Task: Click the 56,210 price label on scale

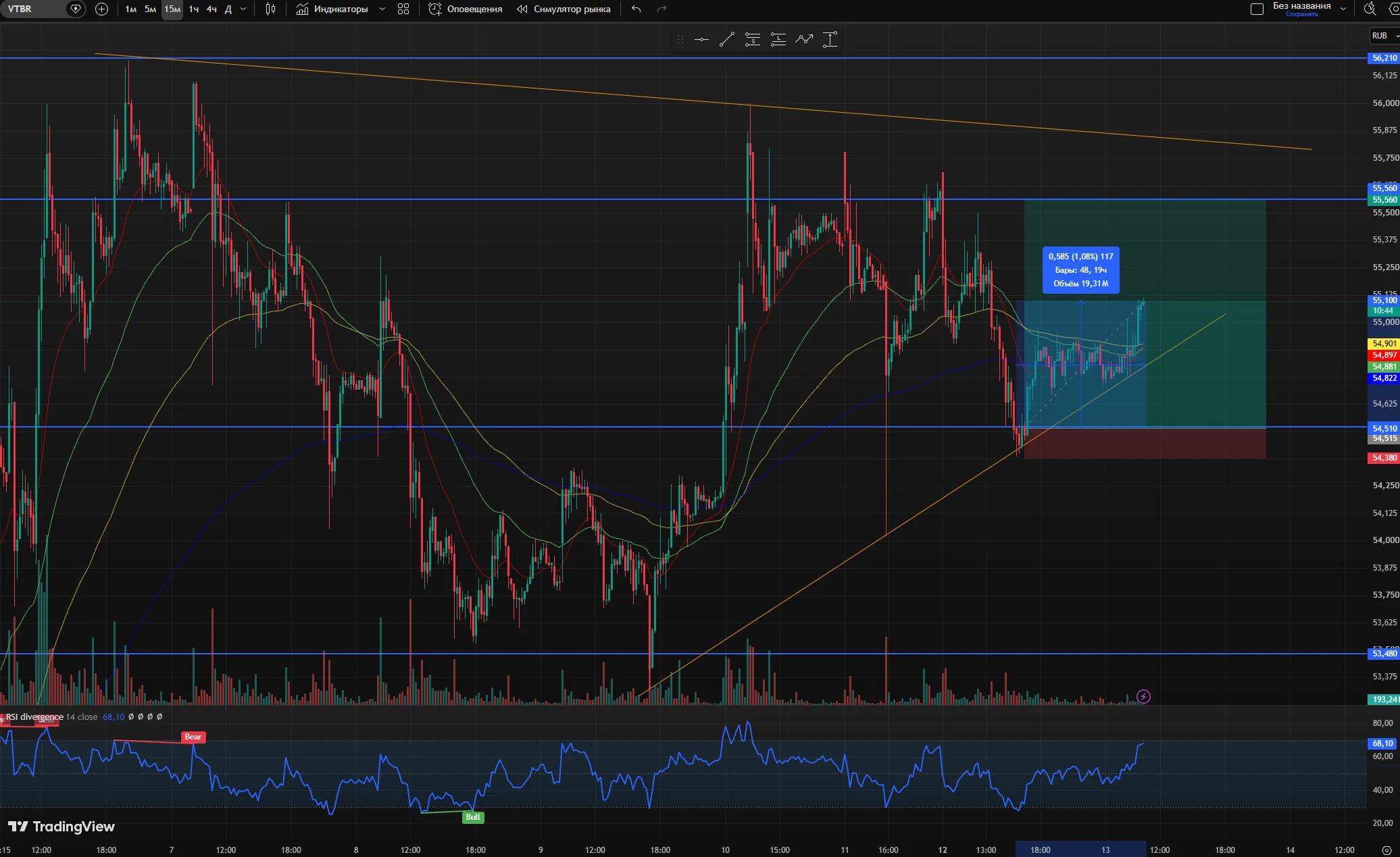Action: coord(1384,58)
